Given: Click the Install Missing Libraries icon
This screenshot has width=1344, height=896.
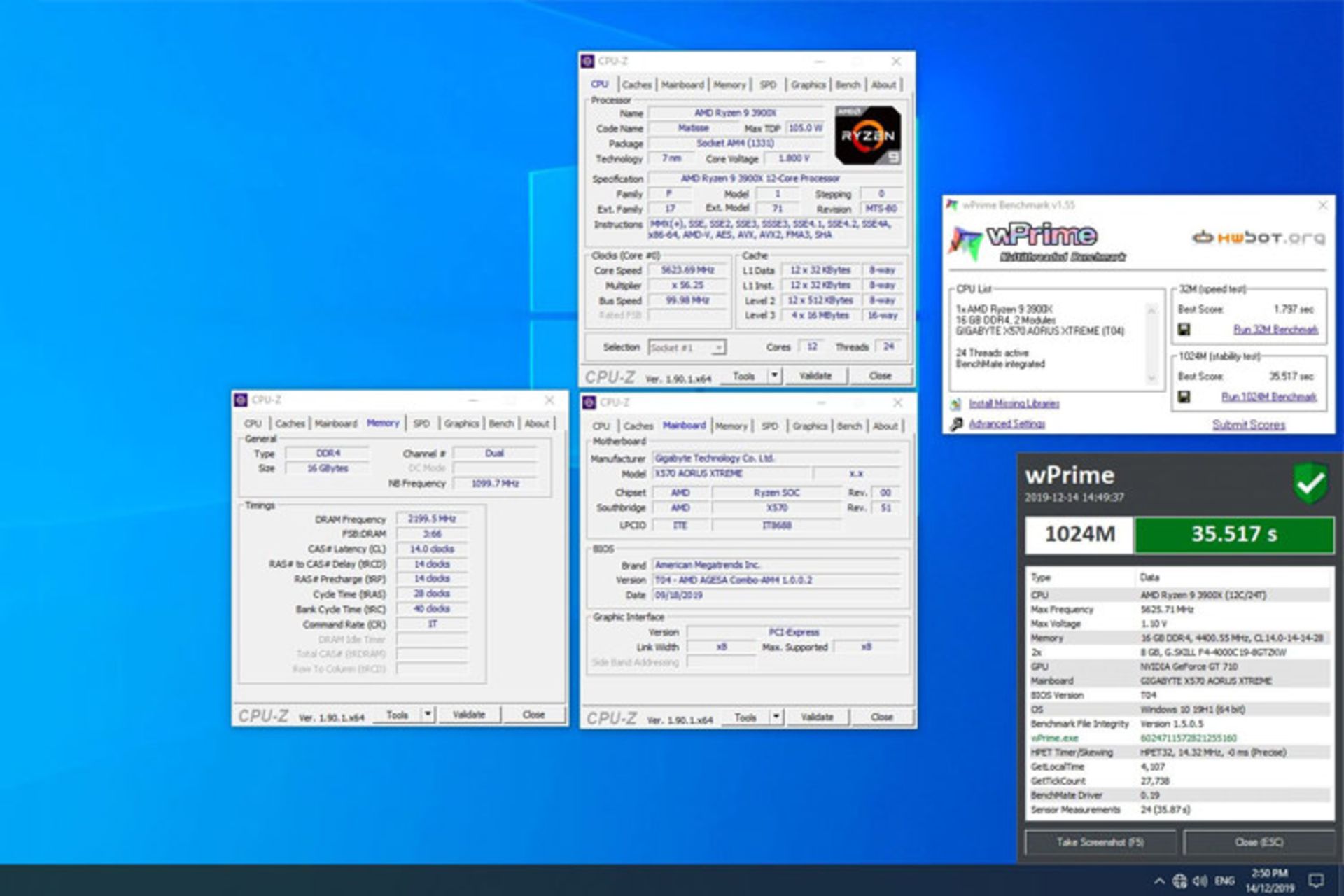Looking at the screenshot, I should coord(956,404).
